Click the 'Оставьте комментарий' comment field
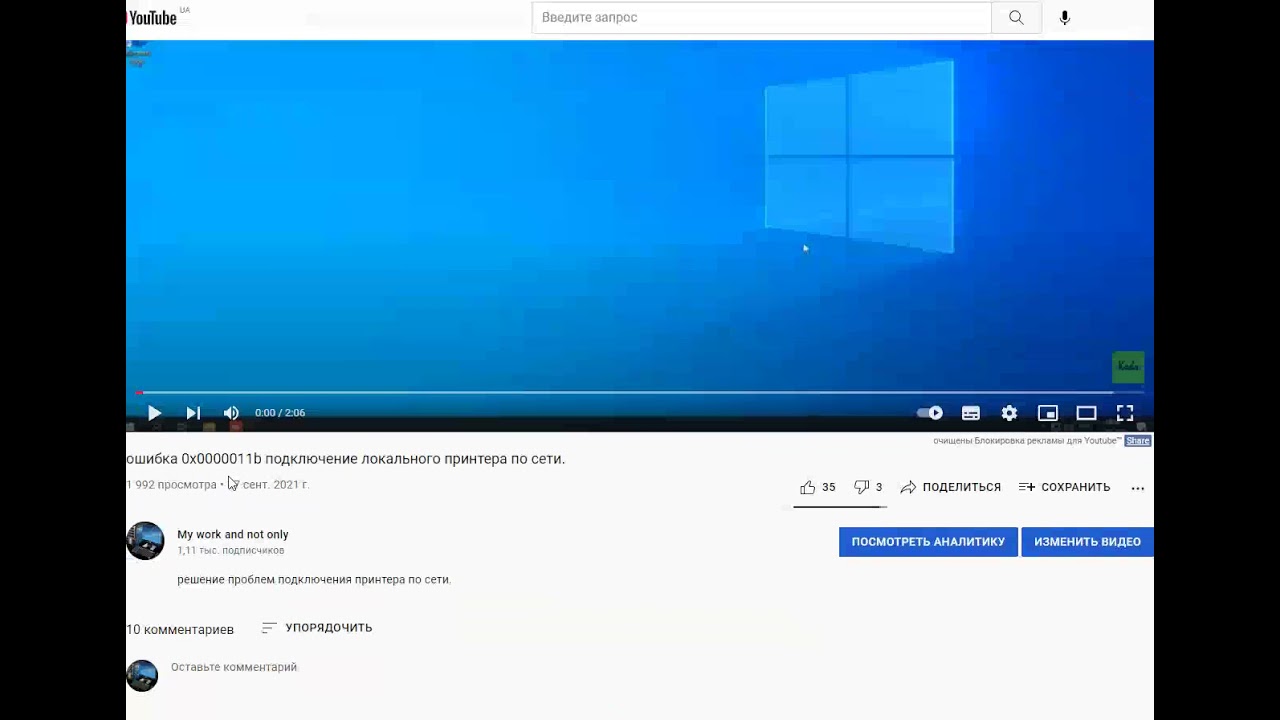Screen dimensions: 1280x720 pyautogui.click(x=234, y=667)
